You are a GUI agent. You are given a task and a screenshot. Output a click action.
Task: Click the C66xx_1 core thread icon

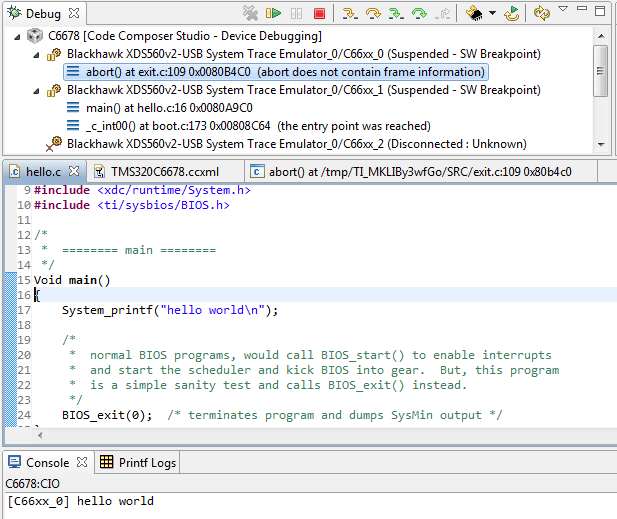point(54,91)
